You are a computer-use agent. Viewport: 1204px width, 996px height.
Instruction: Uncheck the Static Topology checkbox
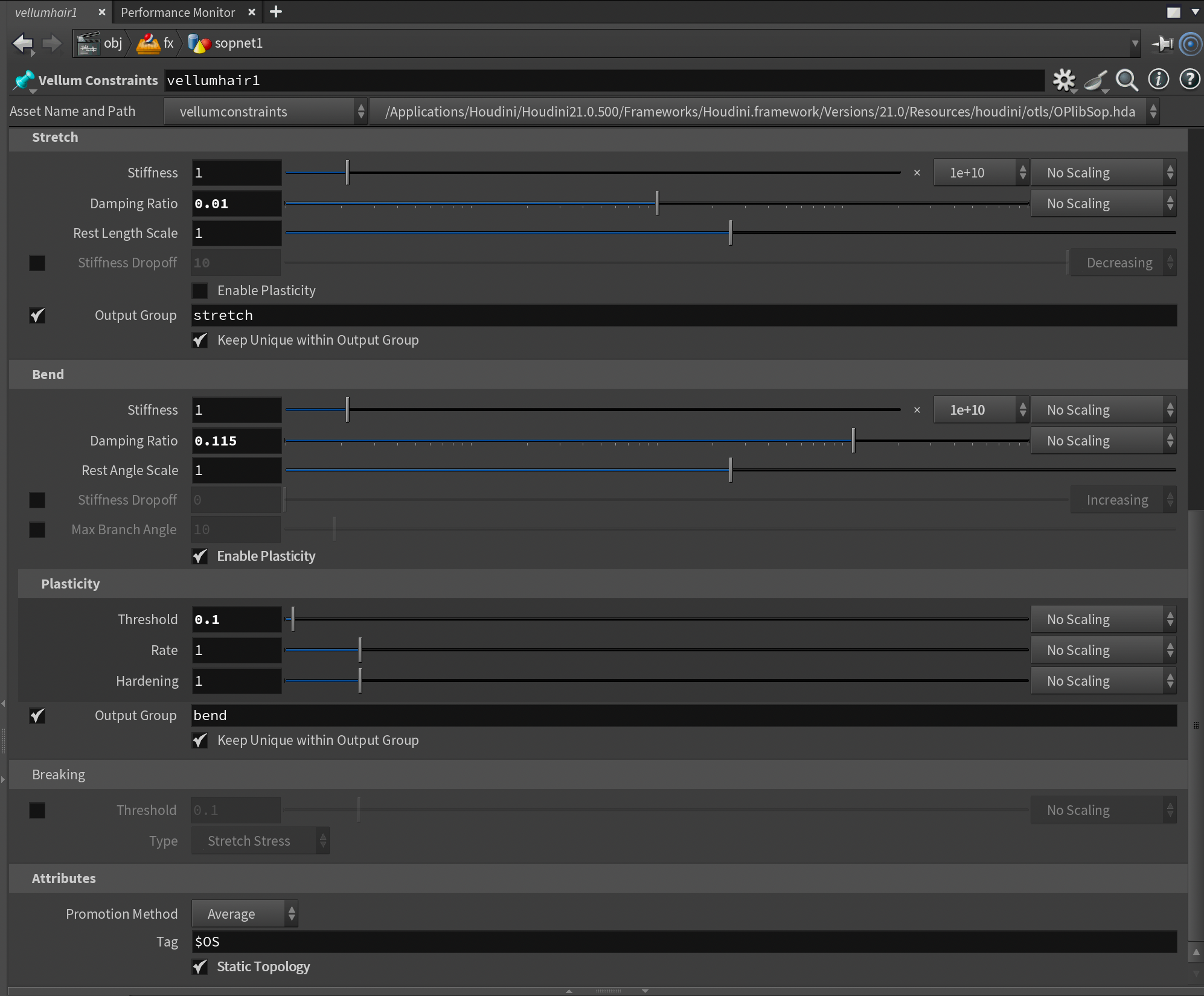[200, 967]
